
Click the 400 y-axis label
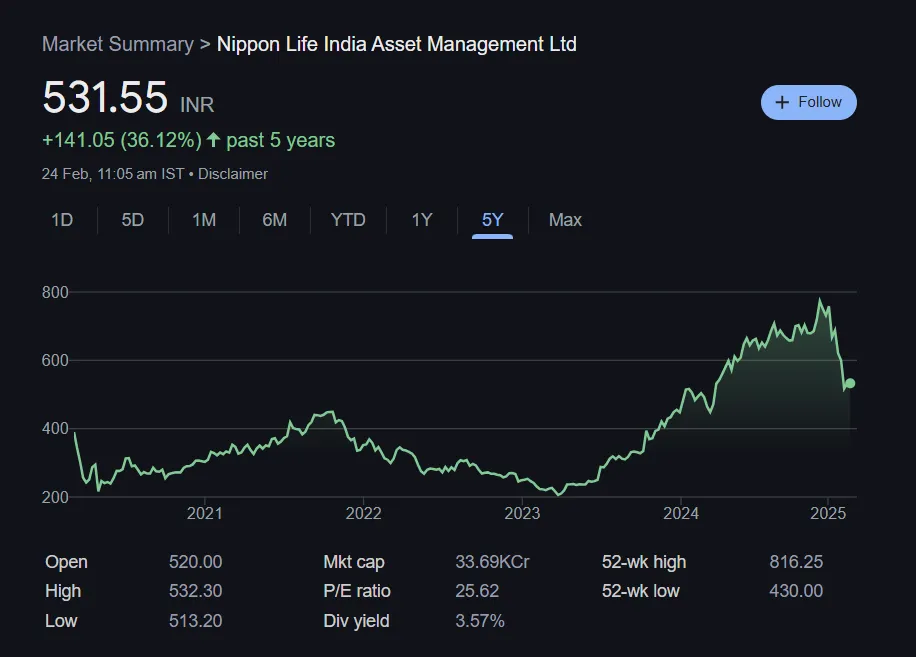[55, 429]
